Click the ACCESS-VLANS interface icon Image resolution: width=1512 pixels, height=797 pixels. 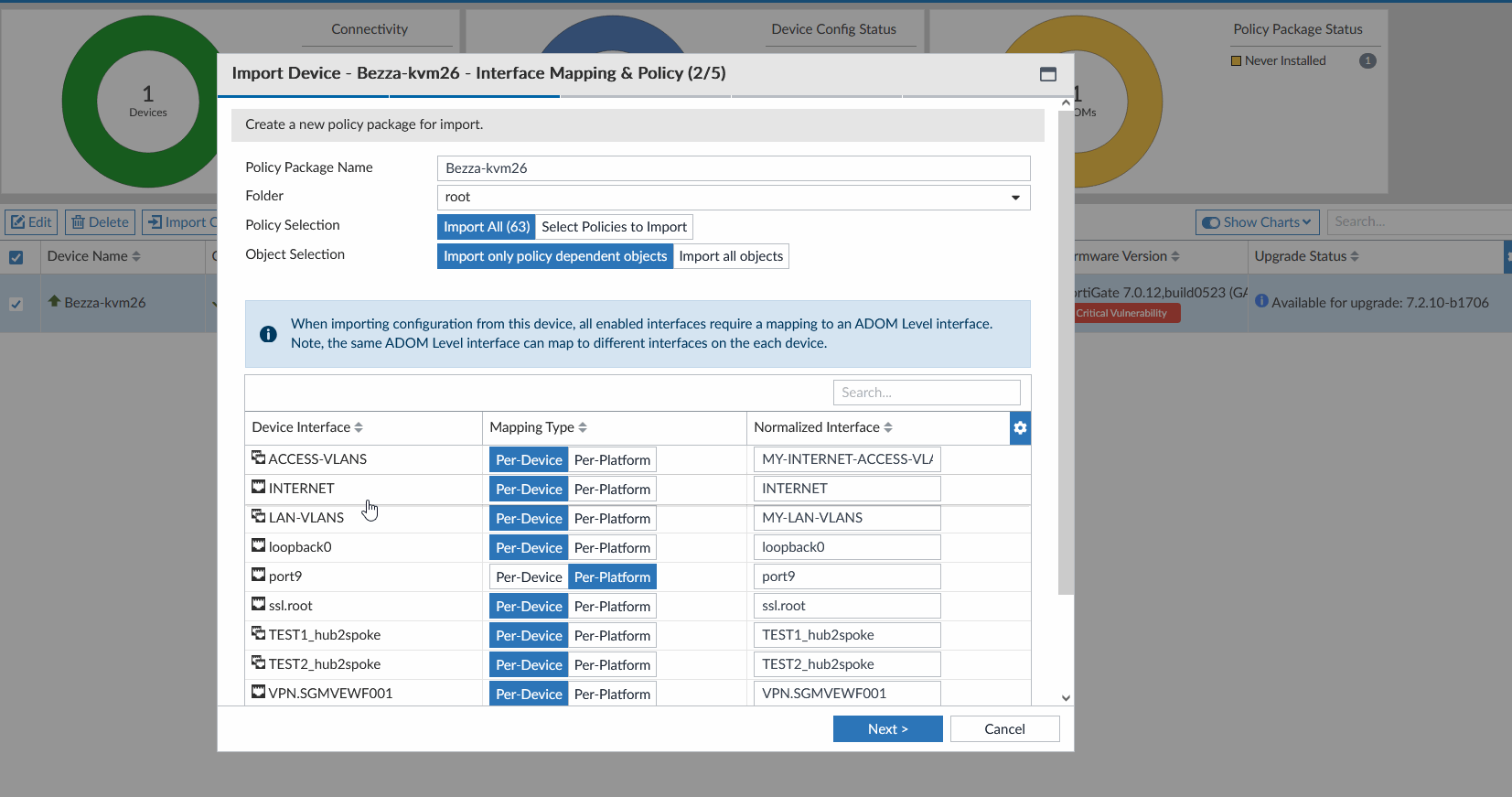click(259, 458)
